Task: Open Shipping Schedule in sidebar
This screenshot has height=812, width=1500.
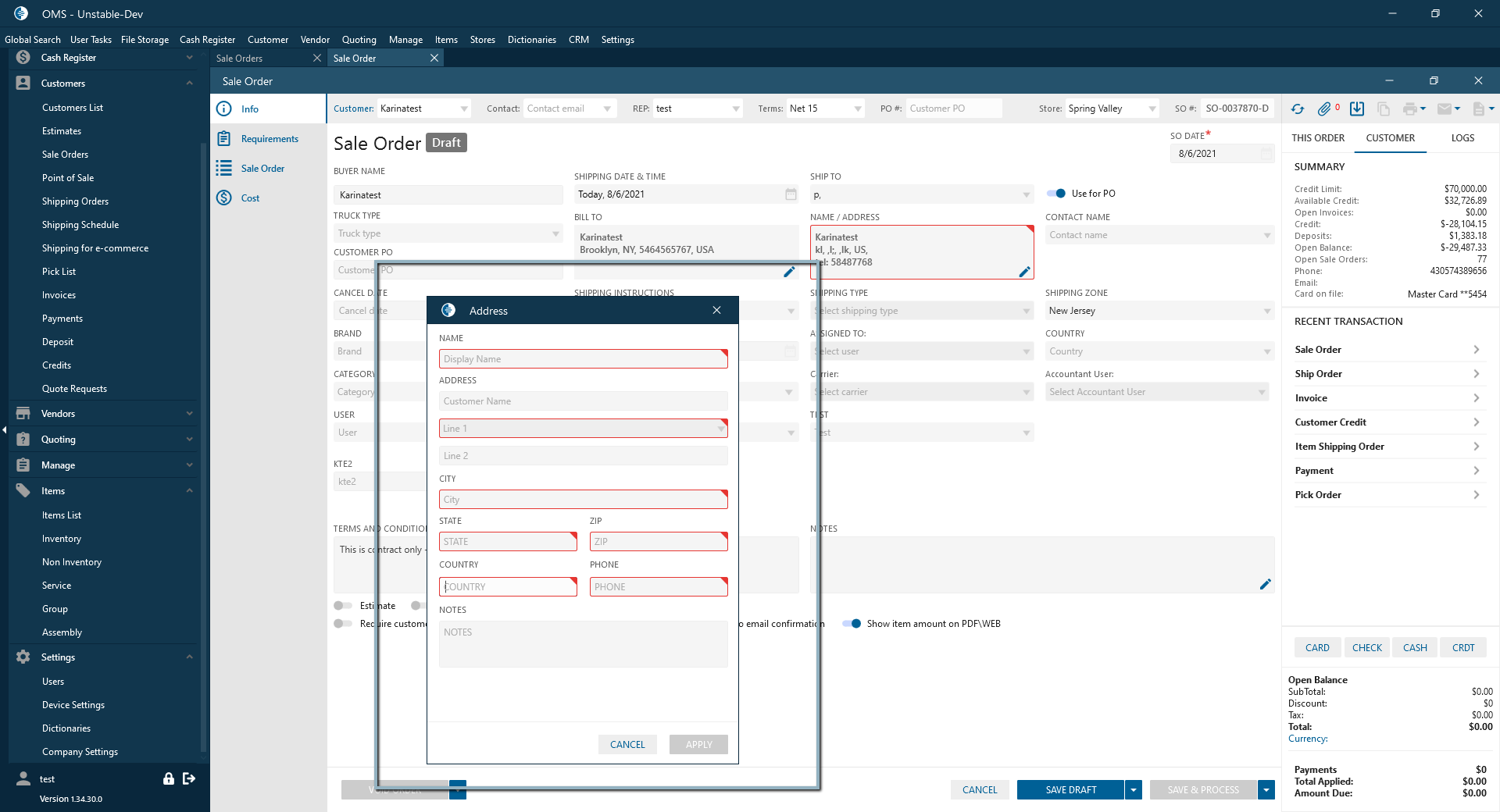Action: (80, 225)
